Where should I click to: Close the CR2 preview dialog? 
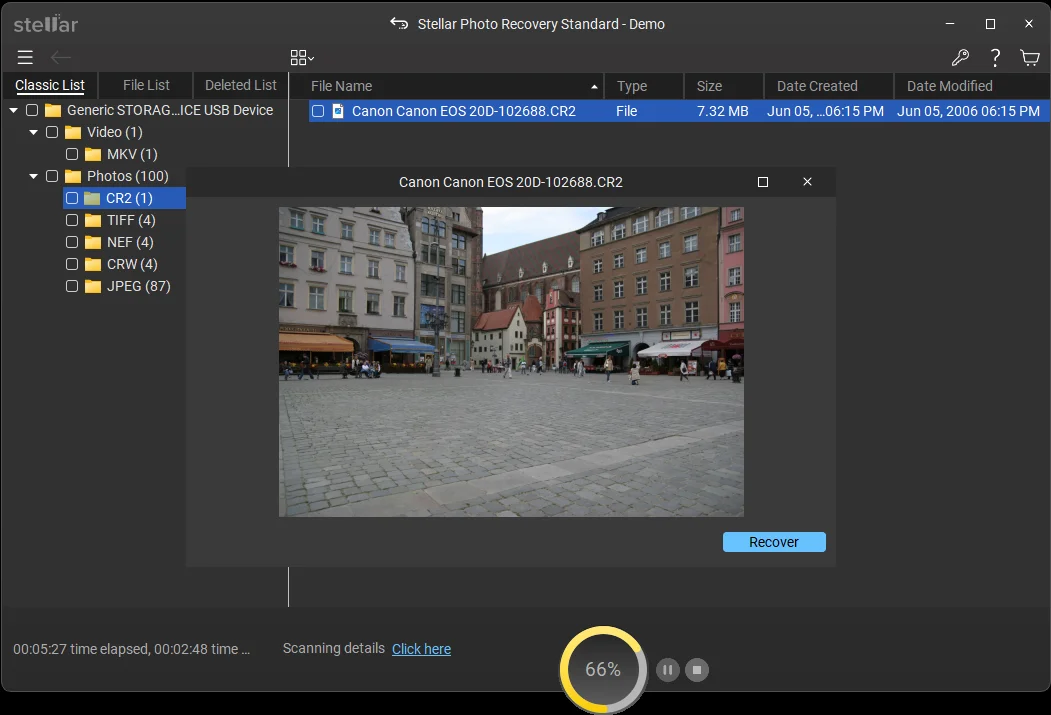807,182
